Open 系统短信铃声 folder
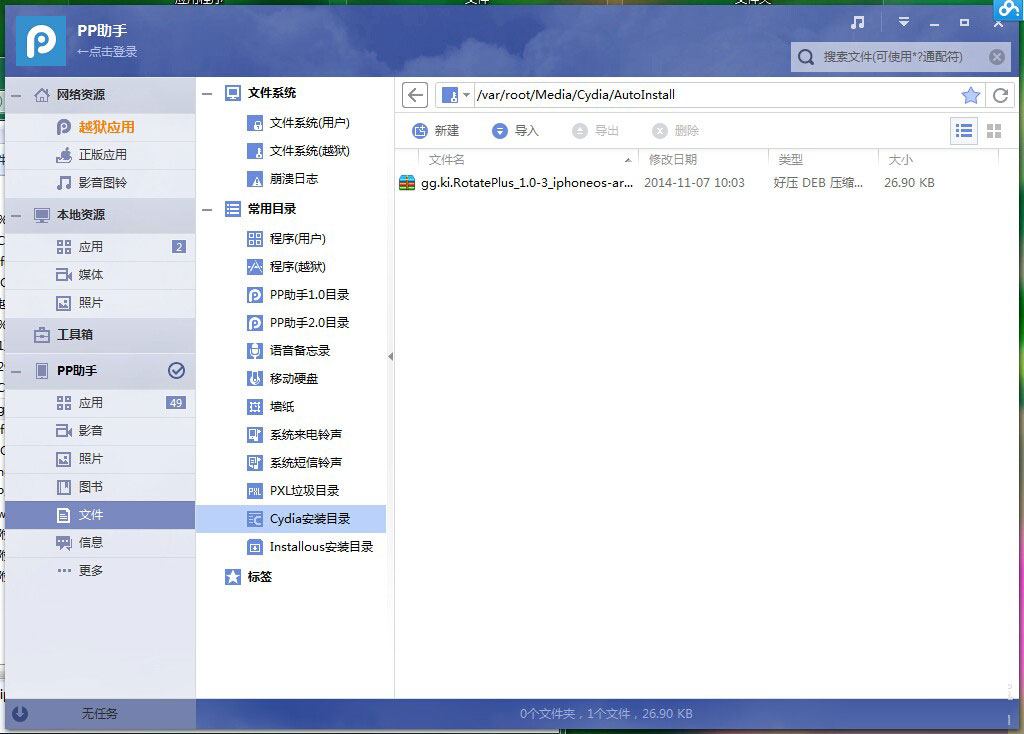Viewport: 1024px width, 734px height. click(295, 463)
